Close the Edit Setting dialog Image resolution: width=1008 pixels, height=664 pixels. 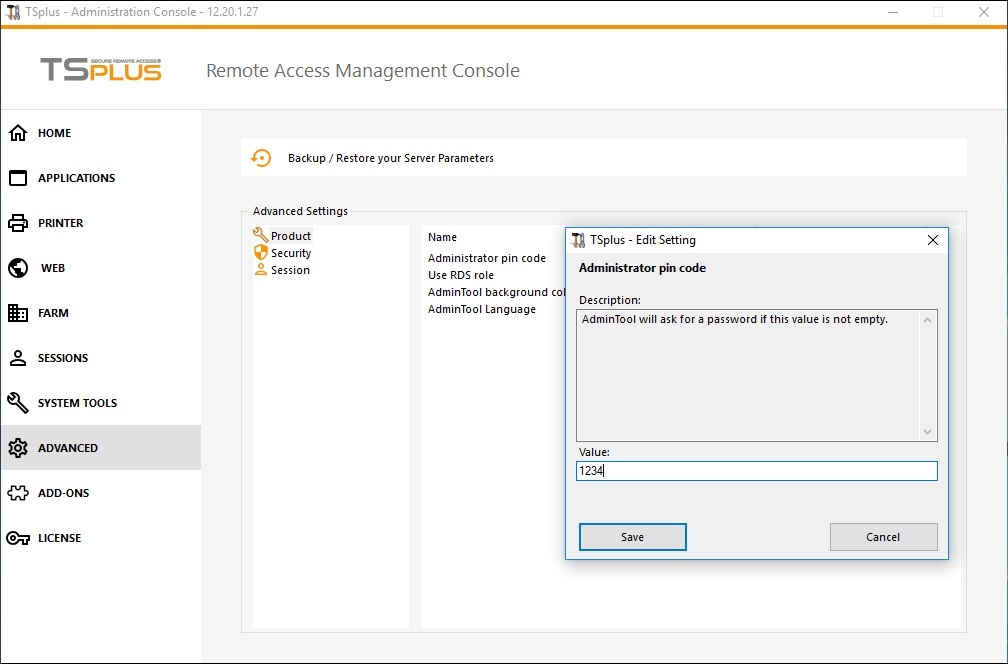[932, 240]
